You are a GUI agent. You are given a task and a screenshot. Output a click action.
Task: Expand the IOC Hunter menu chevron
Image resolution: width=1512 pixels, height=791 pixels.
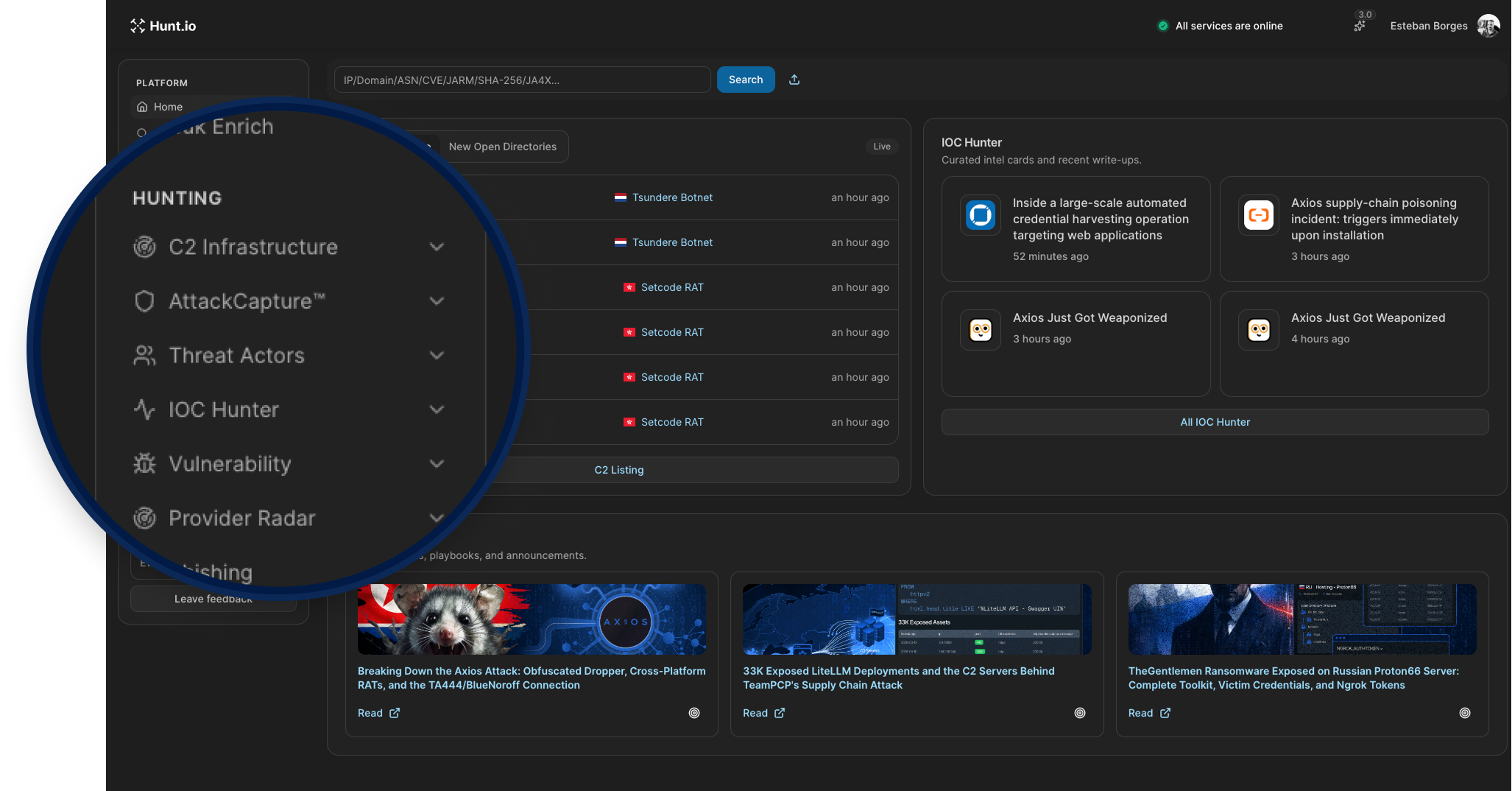[x=437, y=409]
